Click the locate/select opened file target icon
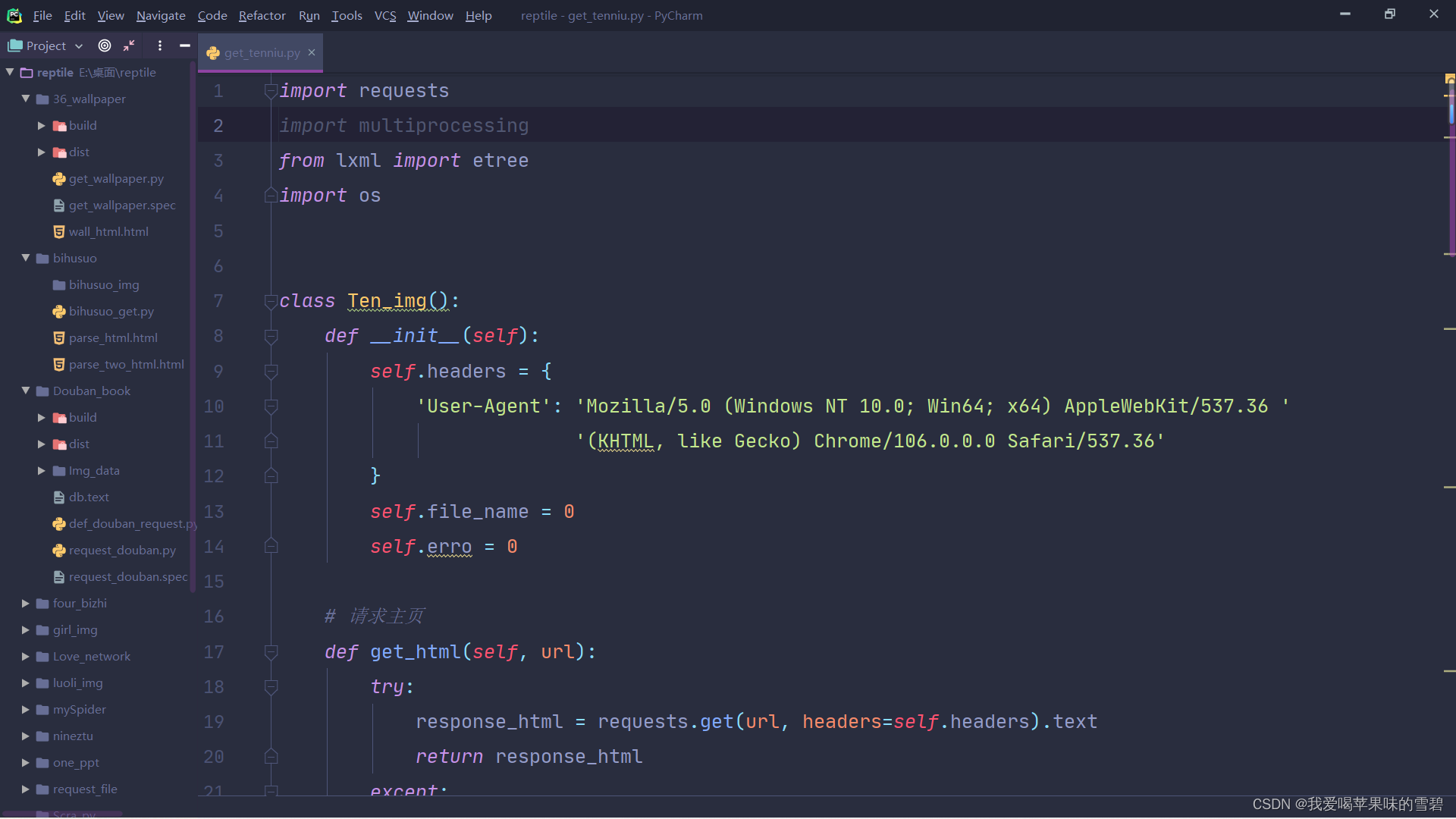 (x=105, y=45)
